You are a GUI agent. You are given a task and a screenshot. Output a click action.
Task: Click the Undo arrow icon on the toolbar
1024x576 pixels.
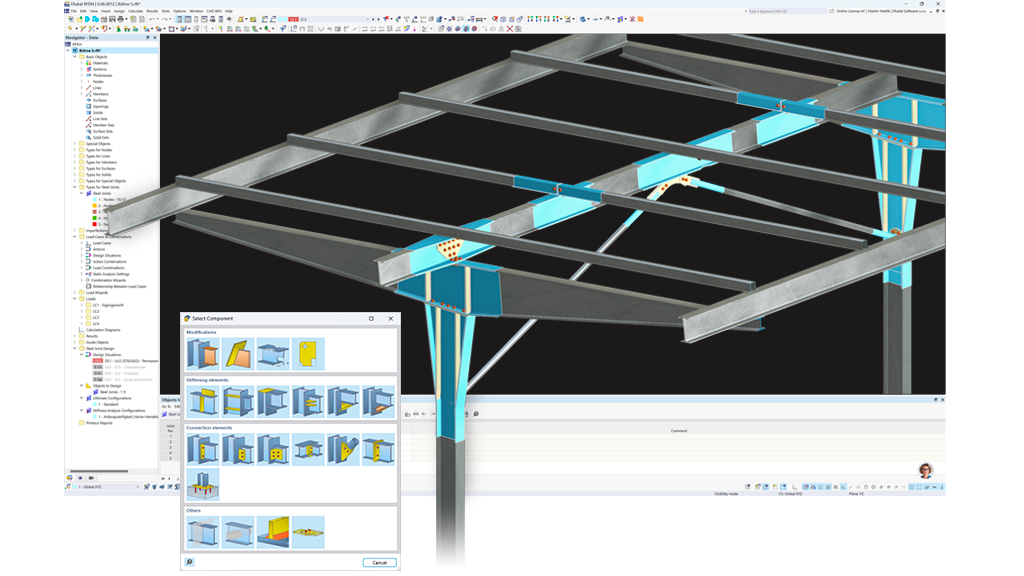pyautogui.click(x=152, y=19)
